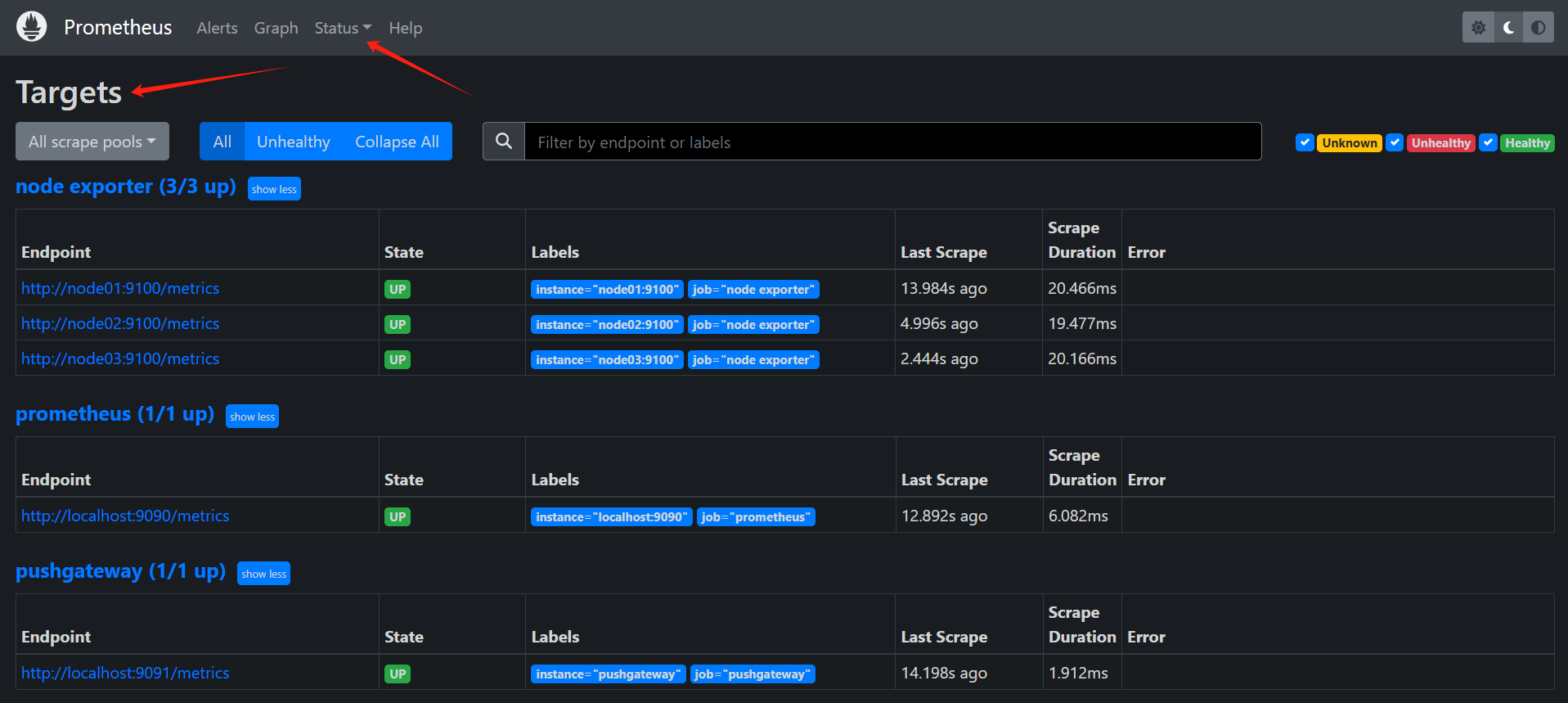1568x703 pixels.
Task: Click the UP badge for node01
Action: pos(398,289)
